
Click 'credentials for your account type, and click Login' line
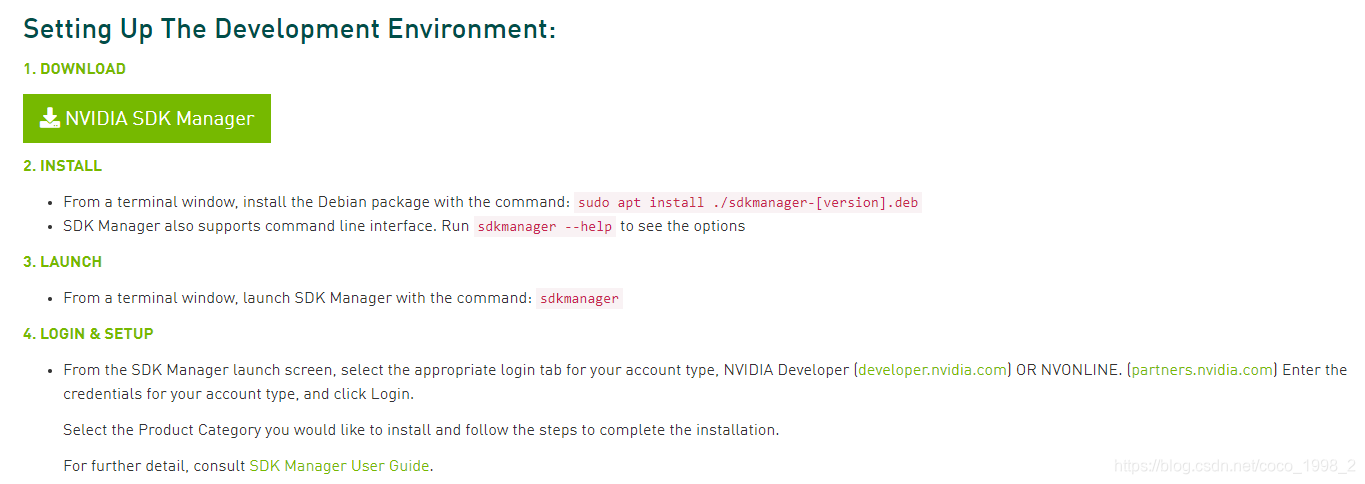coord(238,394)
